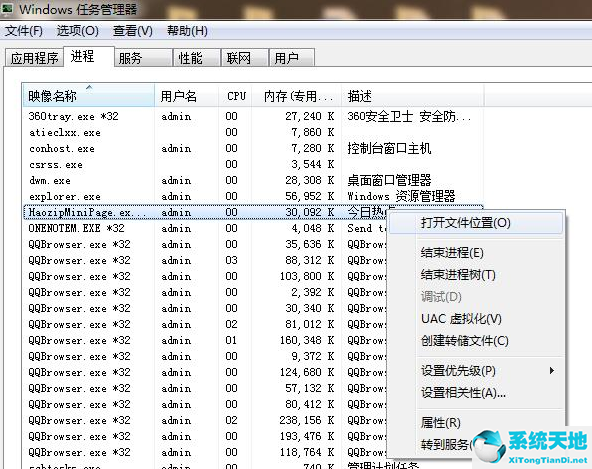Click the 56,952 K memory value
This screenshot has width=592, height=469.
(310, 196)
